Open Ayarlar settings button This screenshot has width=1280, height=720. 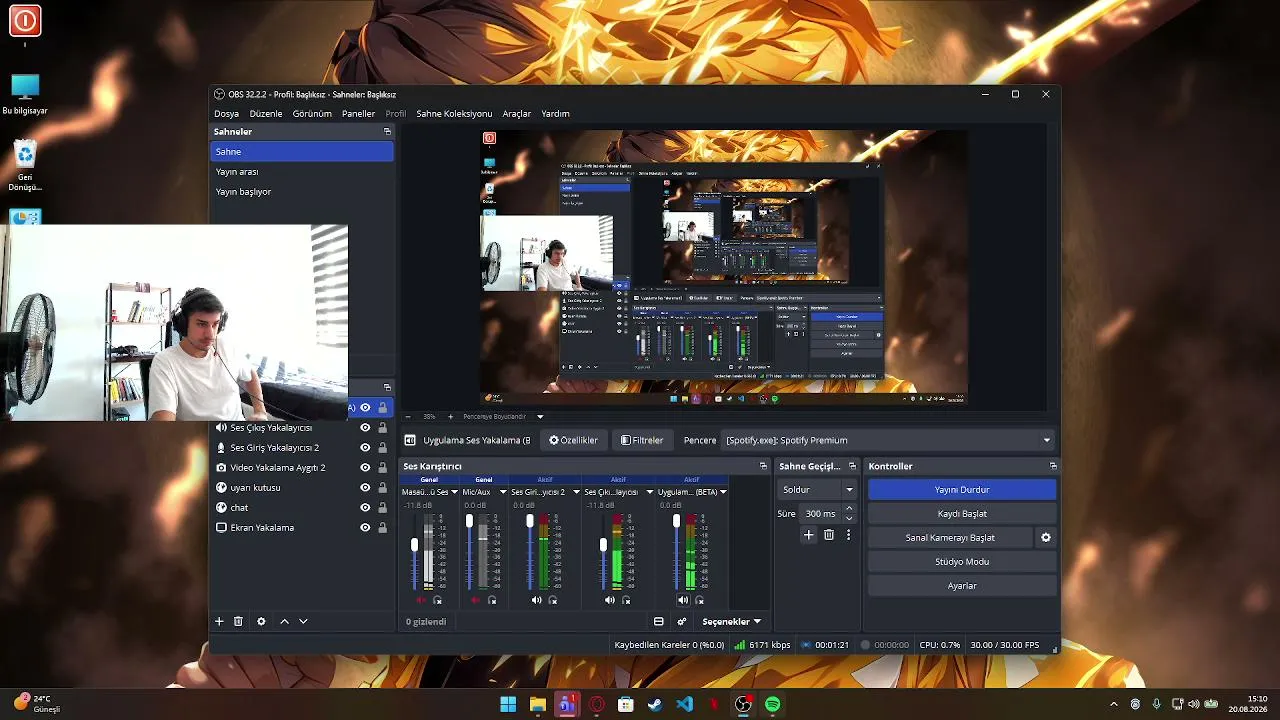(x=962, y=586)
